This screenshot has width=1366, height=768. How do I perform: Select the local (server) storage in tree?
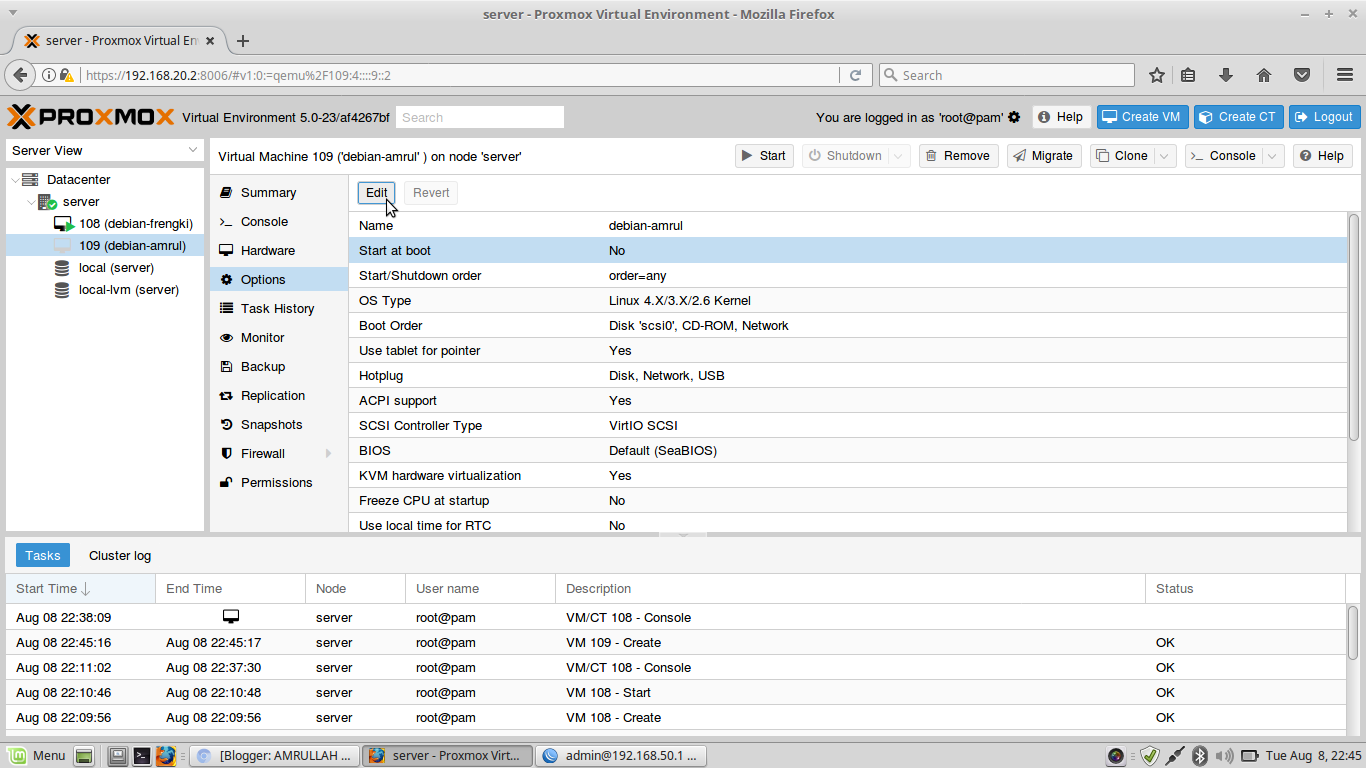(x=105, y=268)
